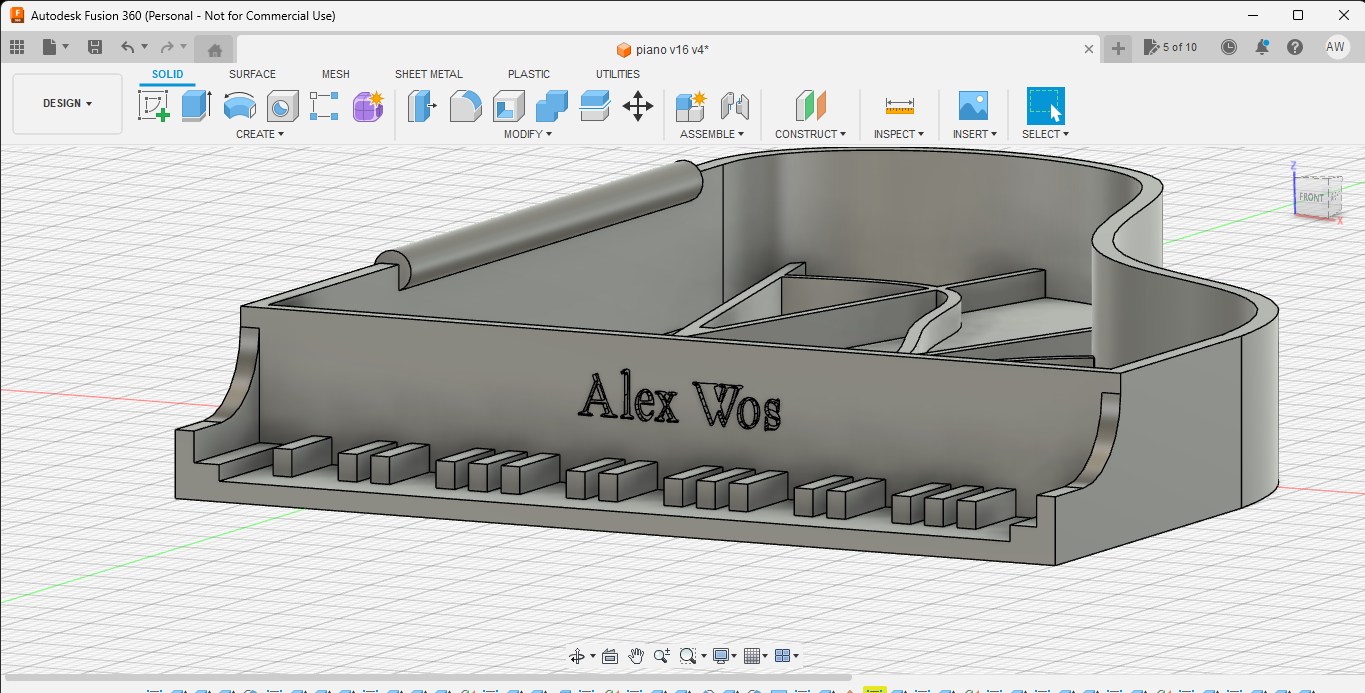Expand the MODIFY dropdown
The image size is (1365, 693).
(527, 133)
